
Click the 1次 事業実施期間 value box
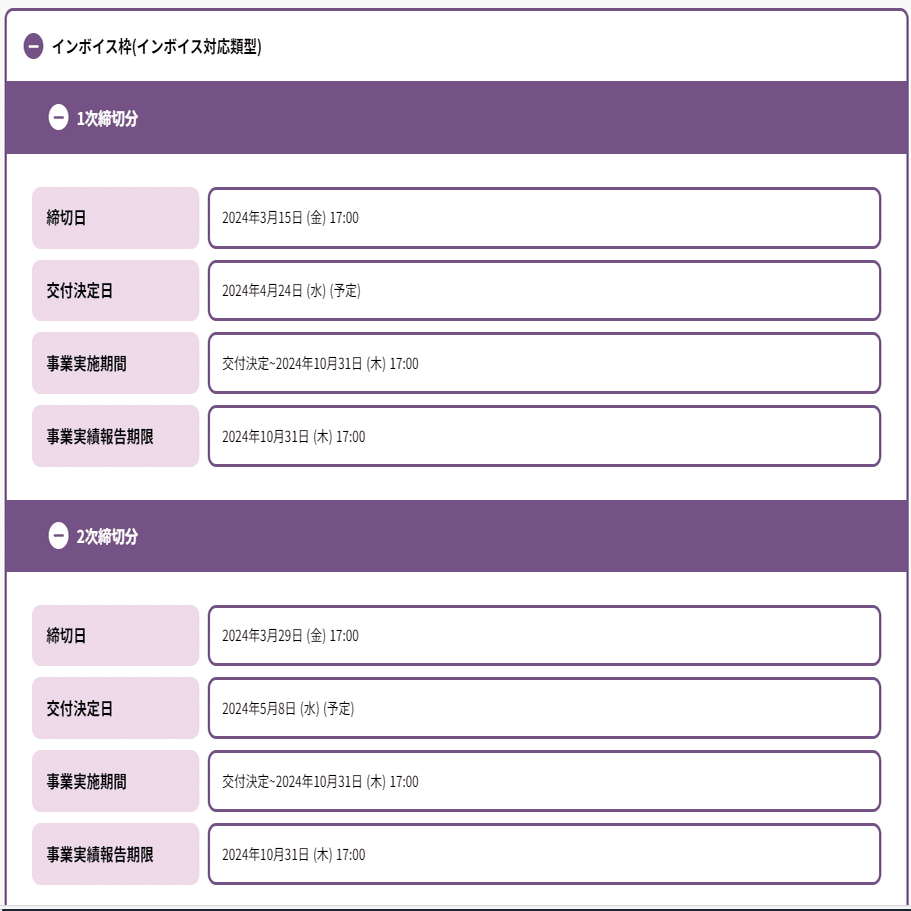click(x=544, y=363)
